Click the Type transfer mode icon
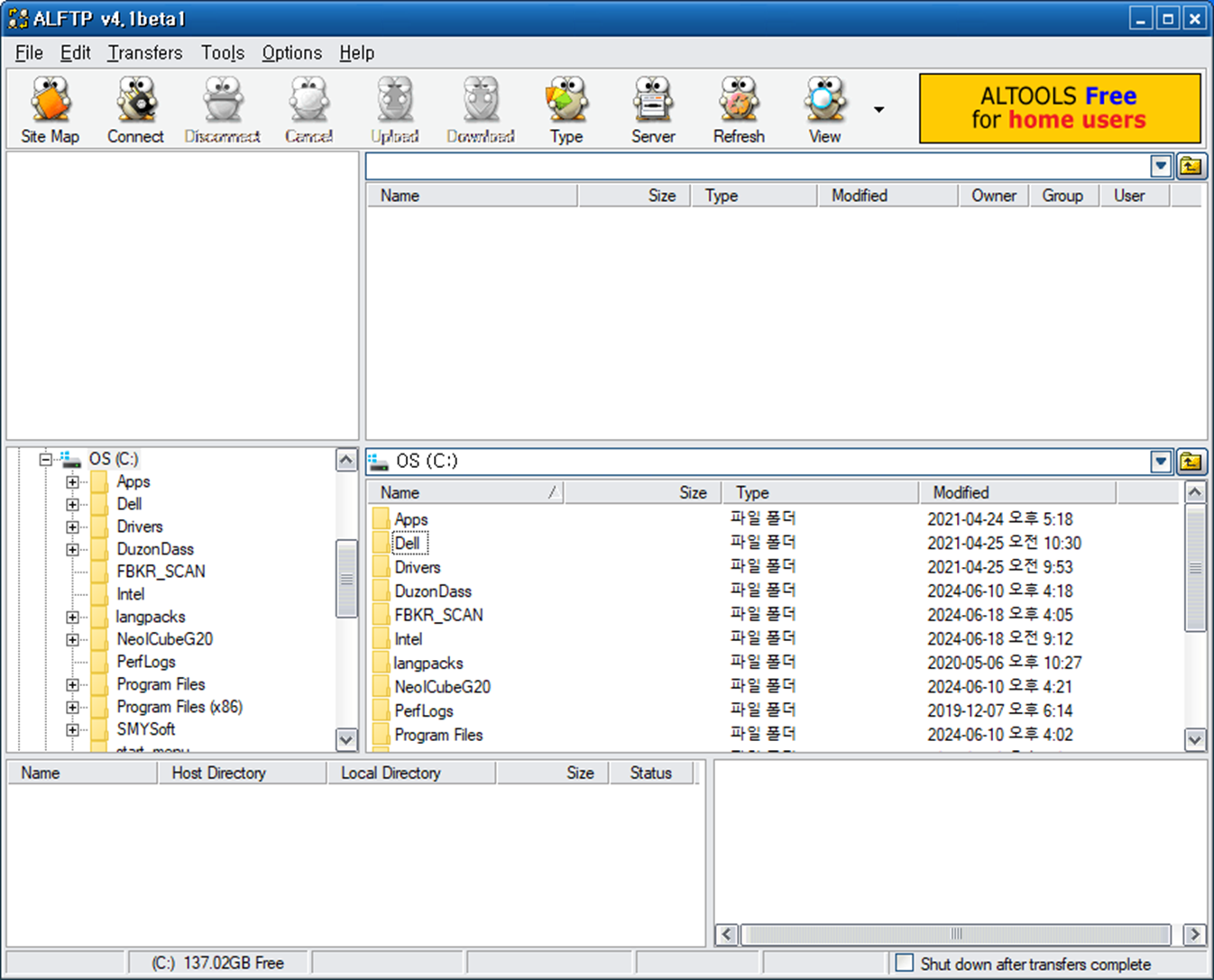The width and height of the screenshot is (1214, 980). [566, 107]
